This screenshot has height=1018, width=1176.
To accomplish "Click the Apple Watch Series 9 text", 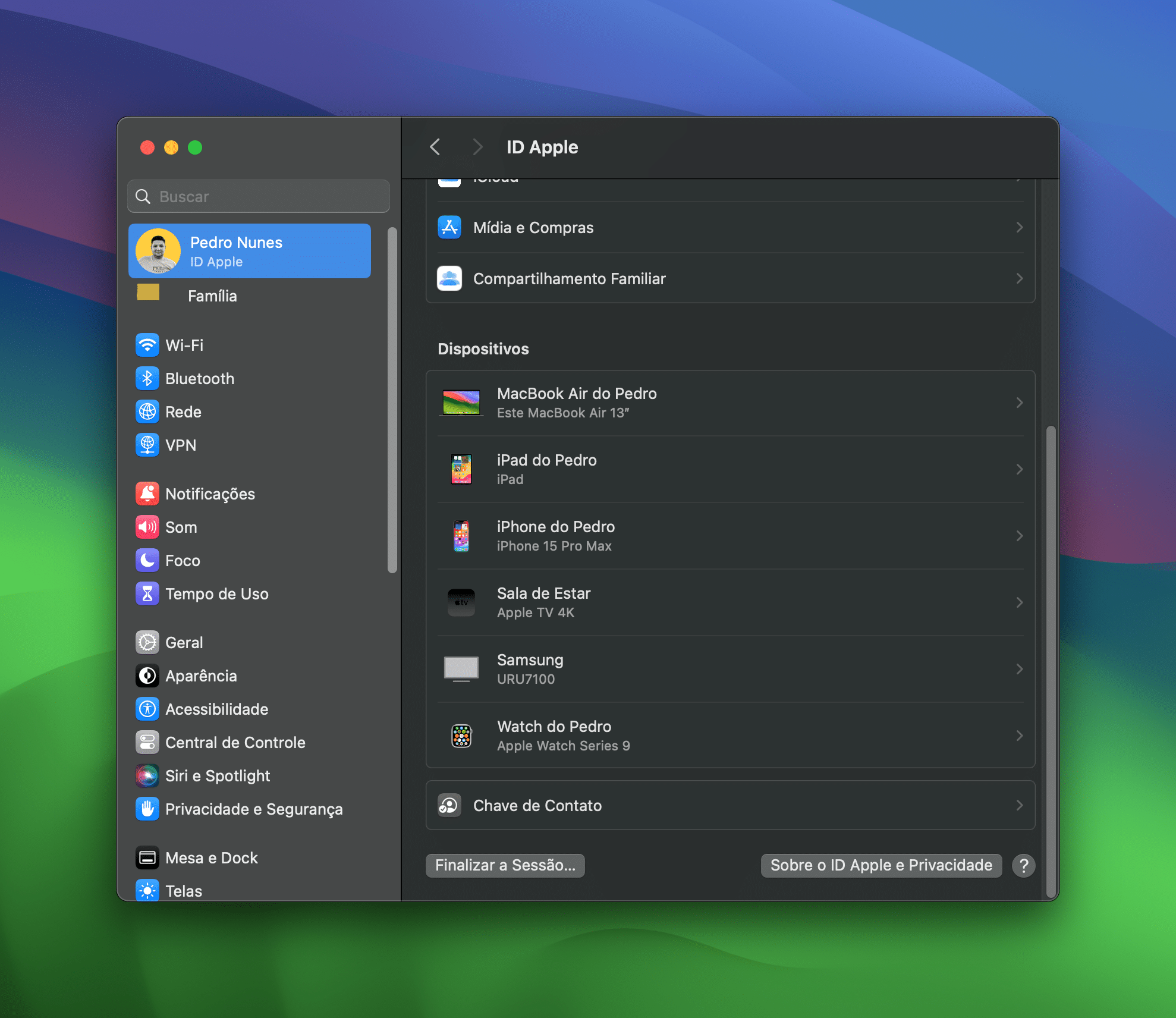I will (x=563, y=746).
